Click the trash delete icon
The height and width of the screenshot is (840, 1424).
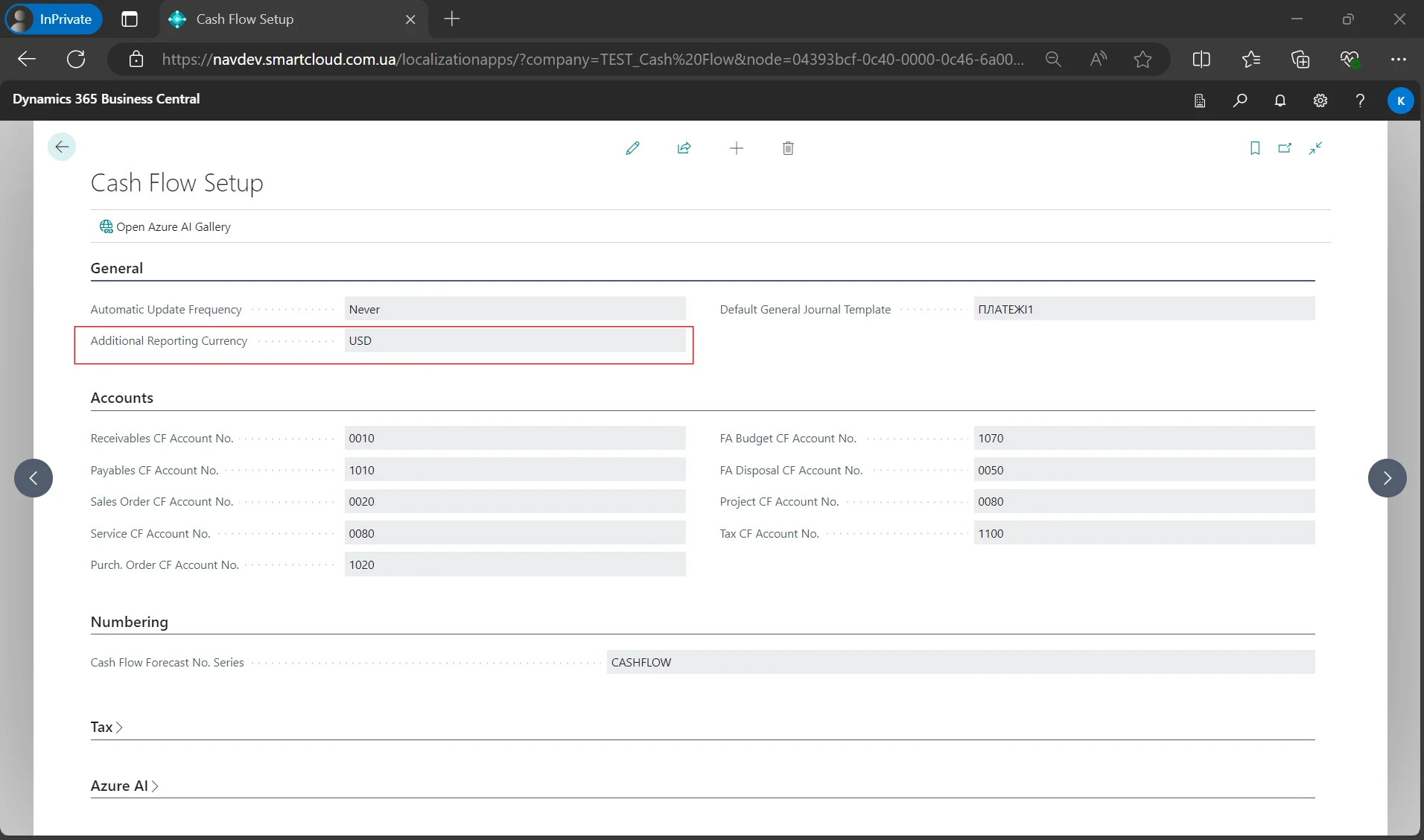pyautogui.click(x=788, y=148)
